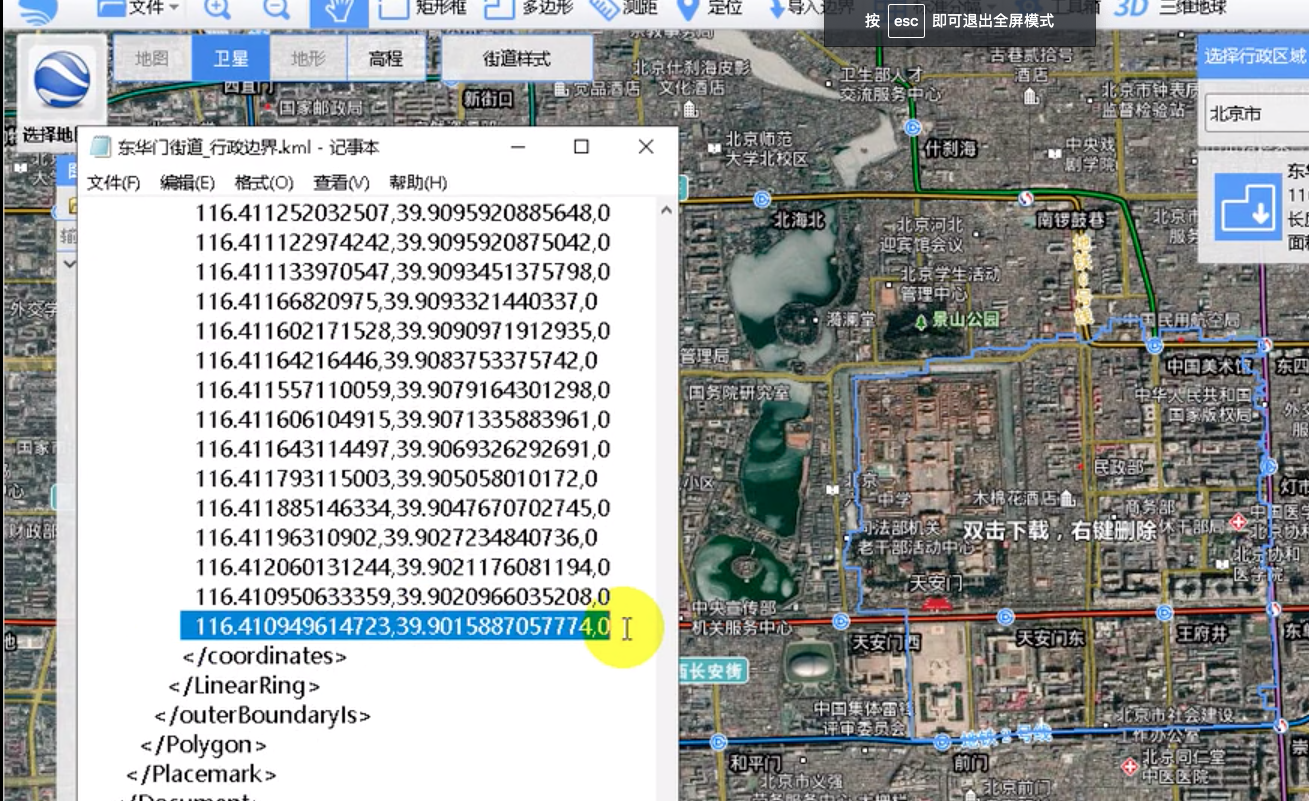Click the 前门 subway station marker
This screenshot has height=801, width=1309.
click(x=941, y=742)
